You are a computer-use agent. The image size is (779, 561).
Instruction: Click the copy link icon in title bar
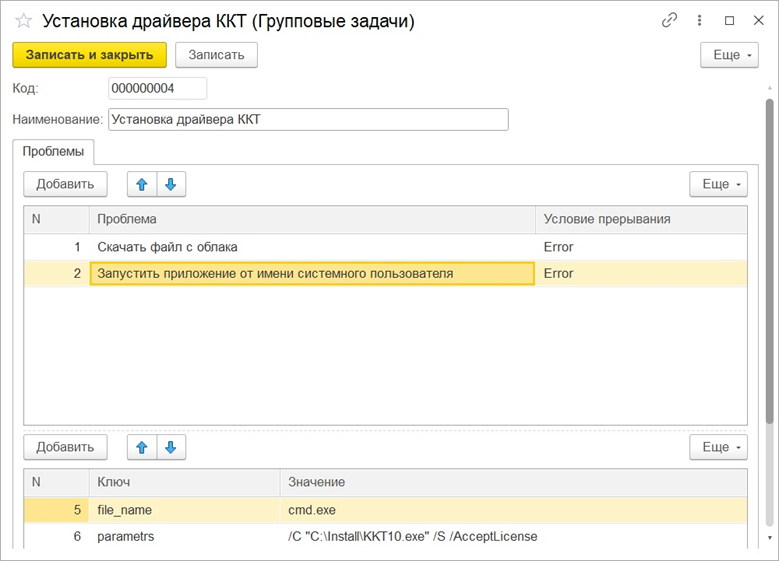click(x=670, y=20)
